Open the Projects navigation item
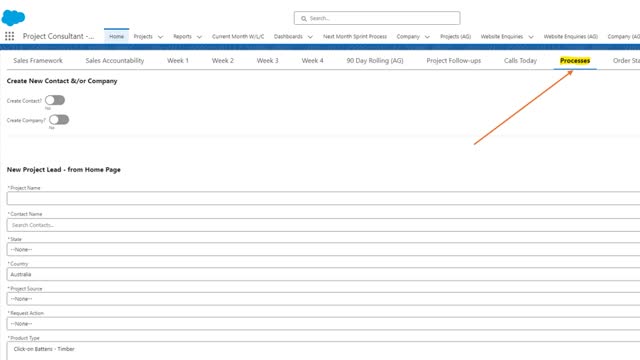 (143, 36)
